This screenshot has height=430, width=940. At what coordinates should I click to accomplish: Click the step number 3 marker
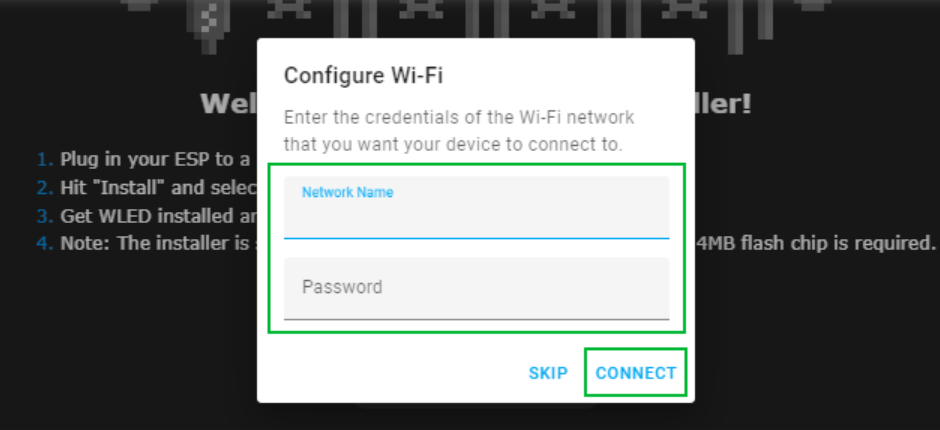point(43,215)
